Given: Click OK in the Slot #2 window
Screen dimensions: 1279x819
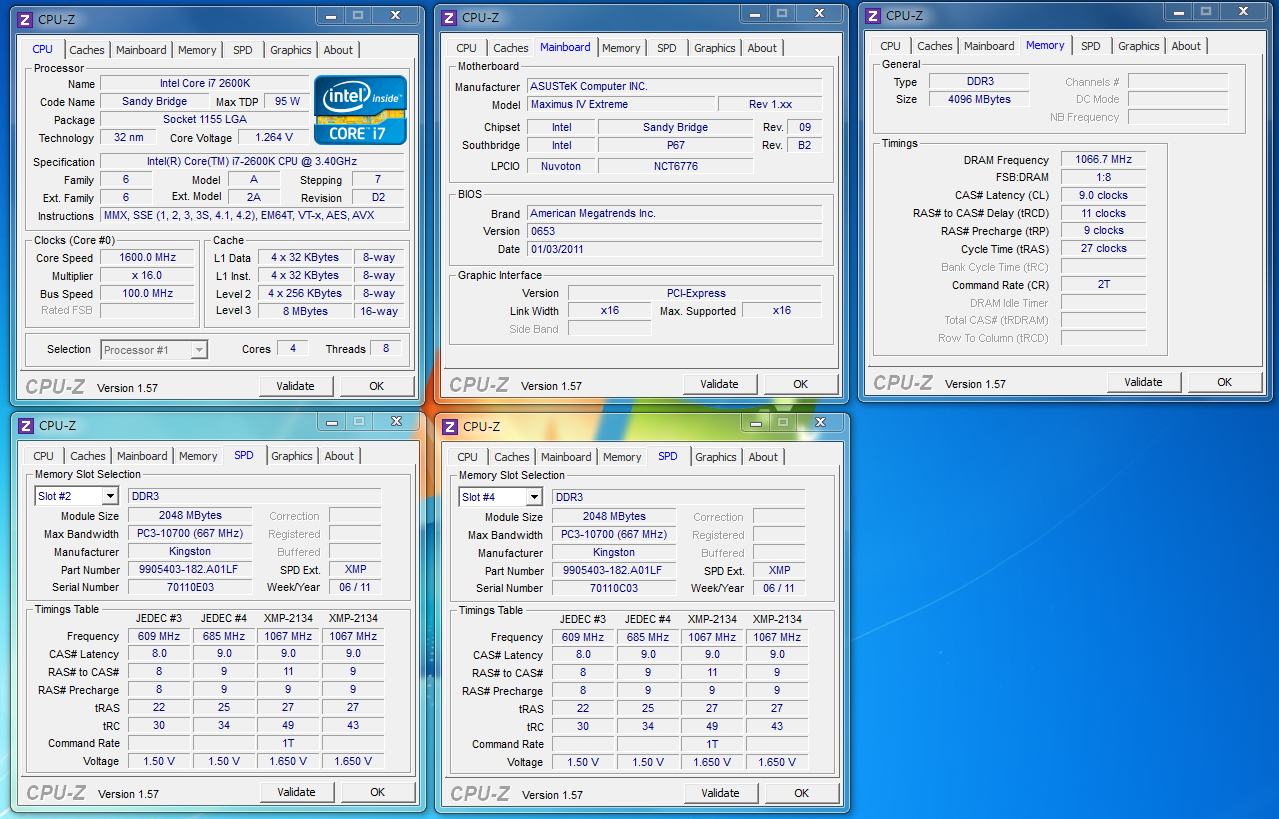Looking at the screenshot, I should [x=377, y=792].
